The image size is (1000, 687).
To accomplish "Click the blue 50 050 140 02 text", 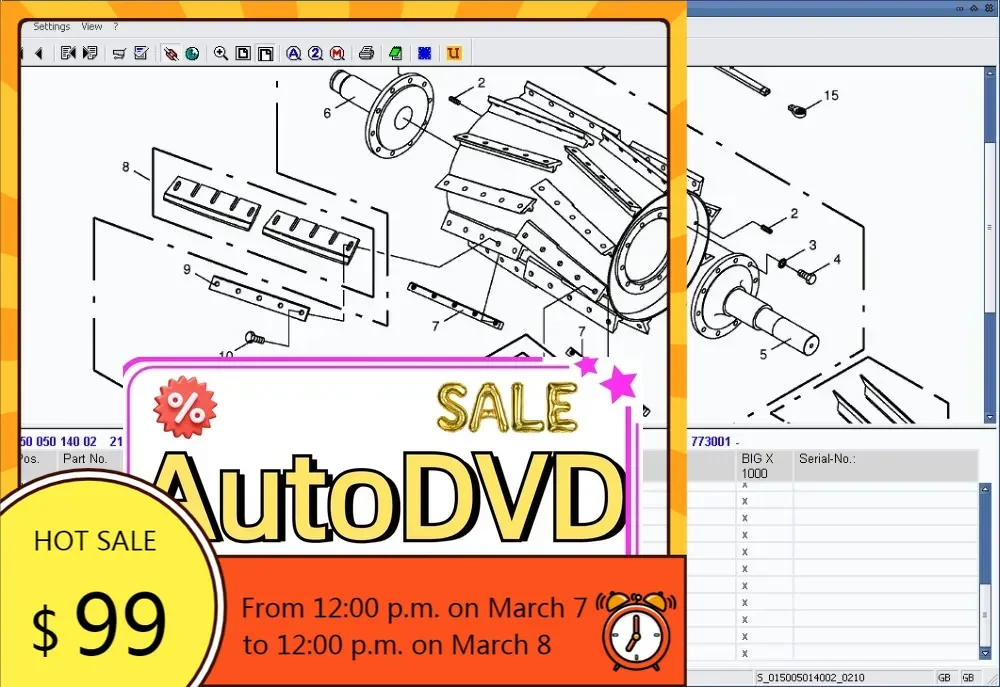I will (x=58, y=441).
